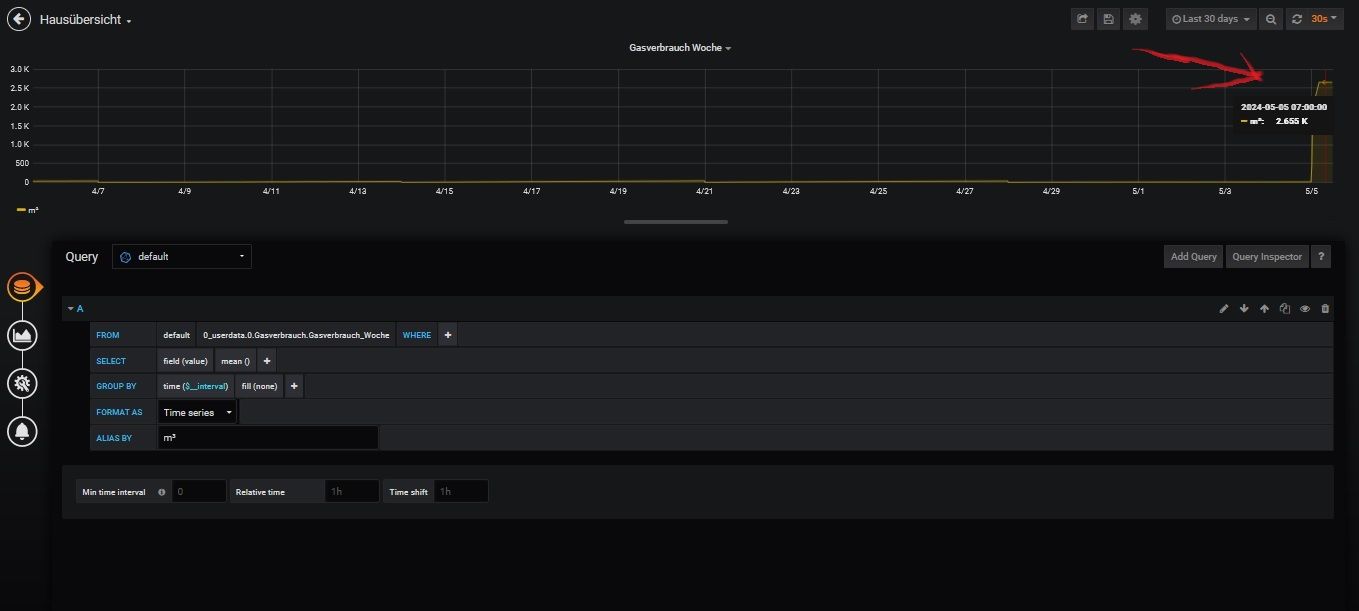This screenshot has width=1359, height=611.
Task: Click the help question mark button
Action: click(x=1321, y=257)
